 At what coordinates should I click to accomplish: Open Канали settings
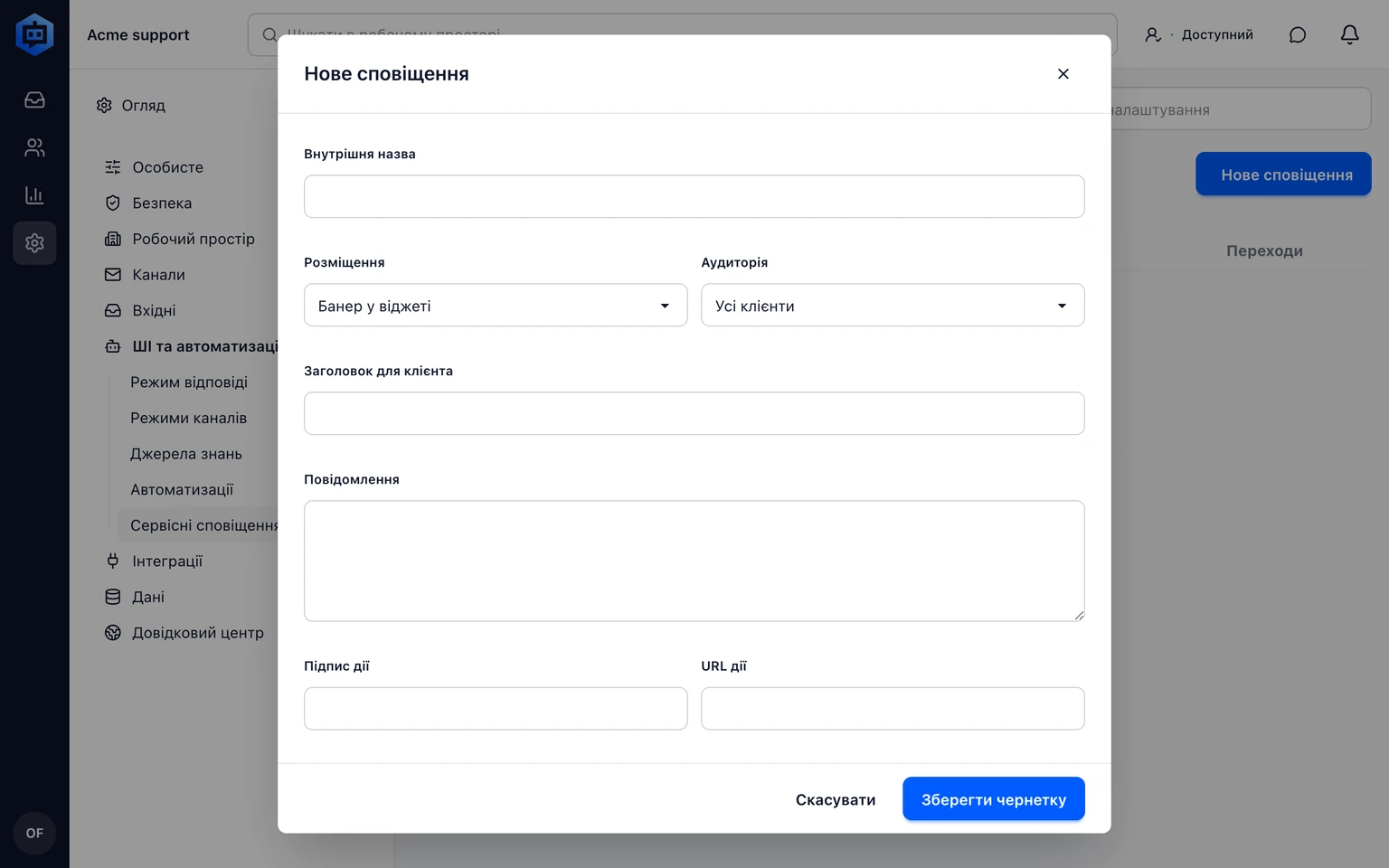pyautogui.click(x=158, y=274)
